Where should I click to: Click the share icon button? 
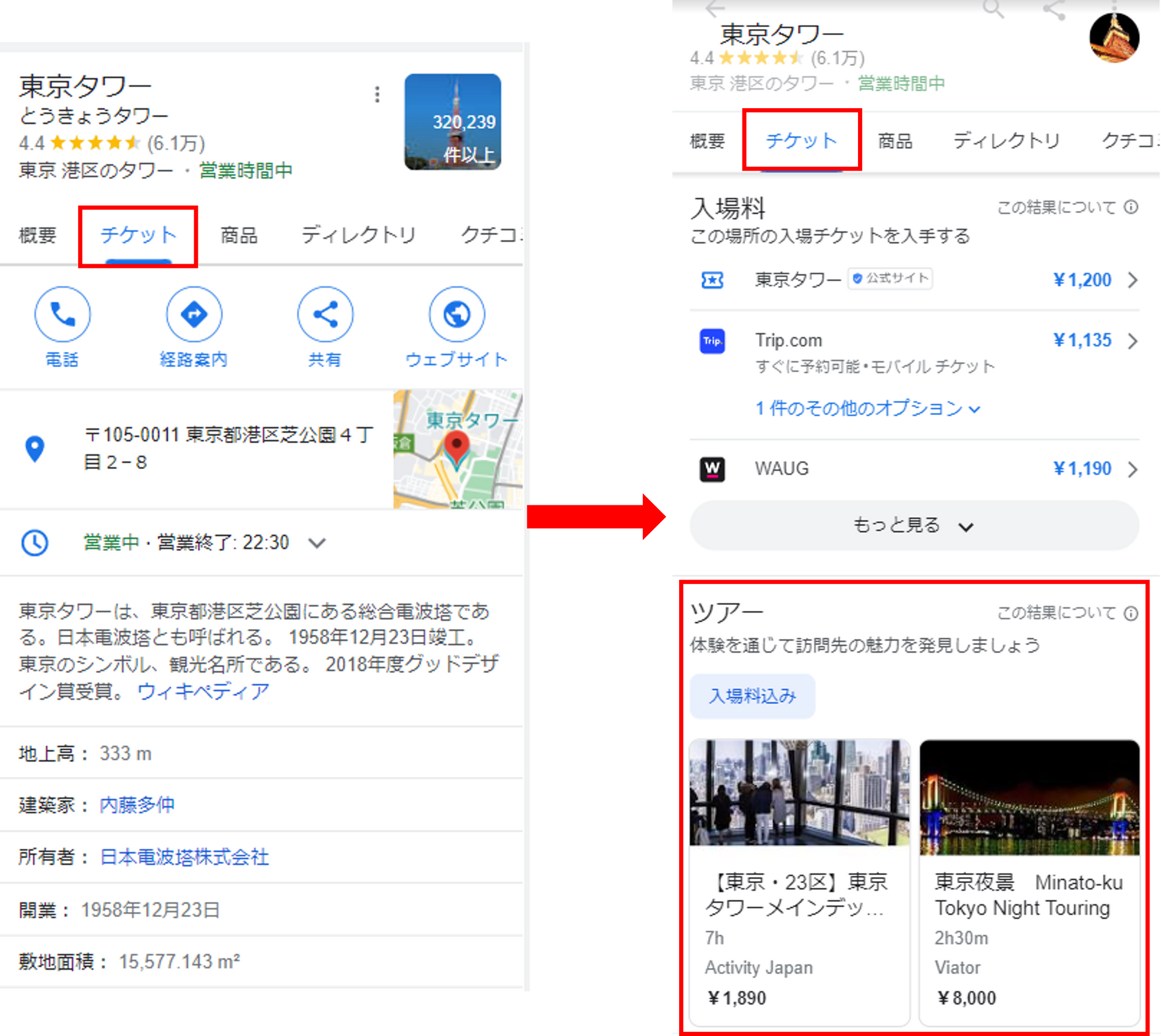tap(325, 314)
